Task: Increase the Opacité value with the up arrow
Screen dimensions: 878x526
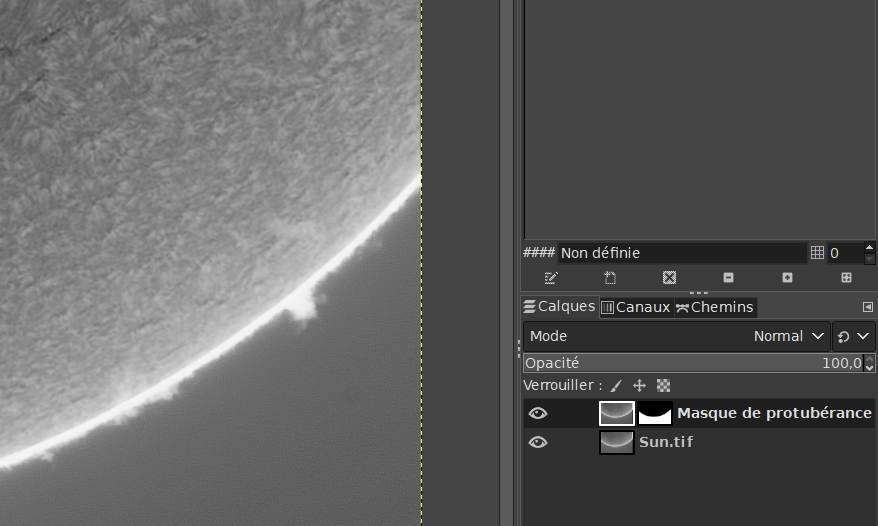Action: click(869, 359)
